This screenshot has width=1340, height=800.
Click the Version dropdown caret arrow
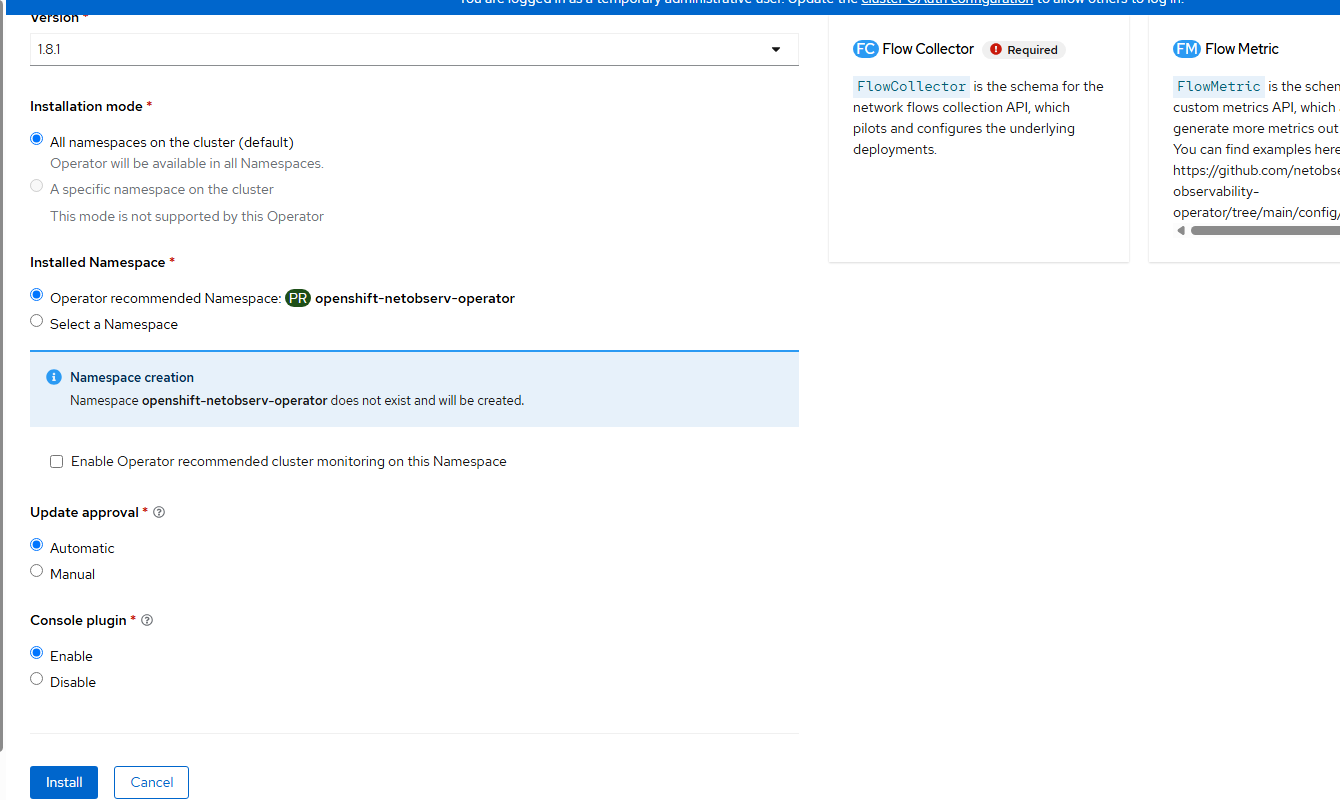(x=776, y=49)
